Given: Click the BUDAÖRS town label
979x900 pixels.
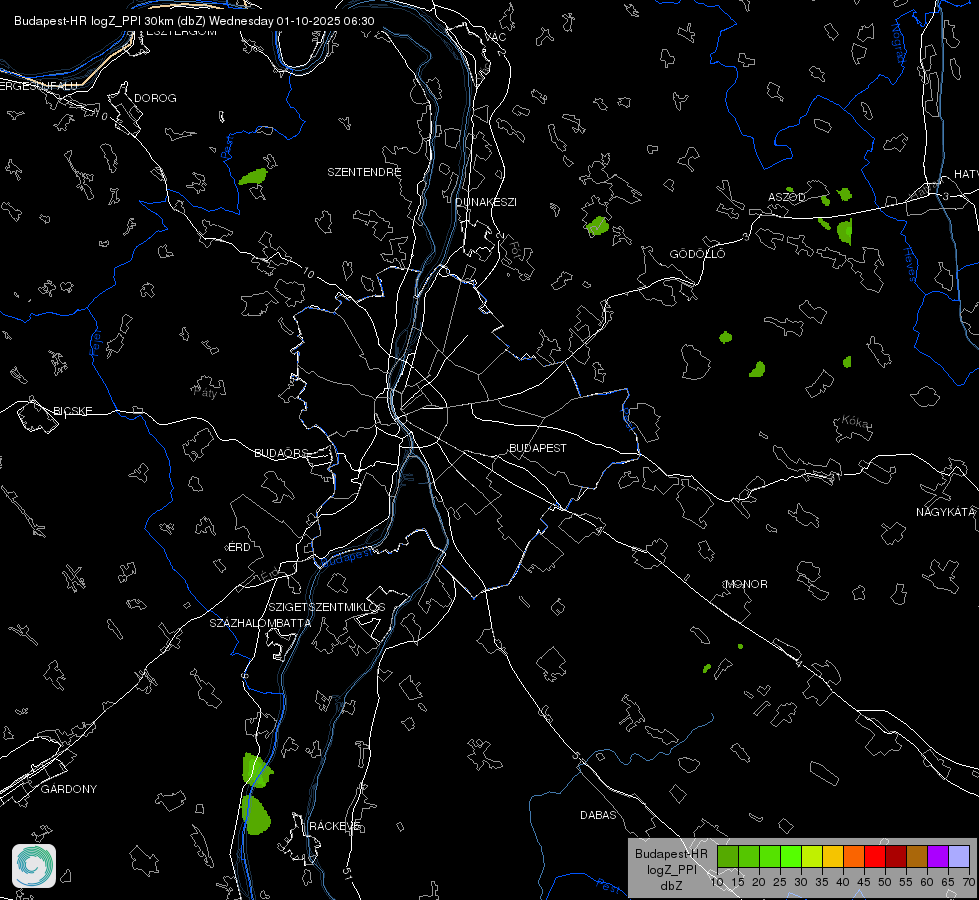Looking at the screenshot, I should (281, 453).
